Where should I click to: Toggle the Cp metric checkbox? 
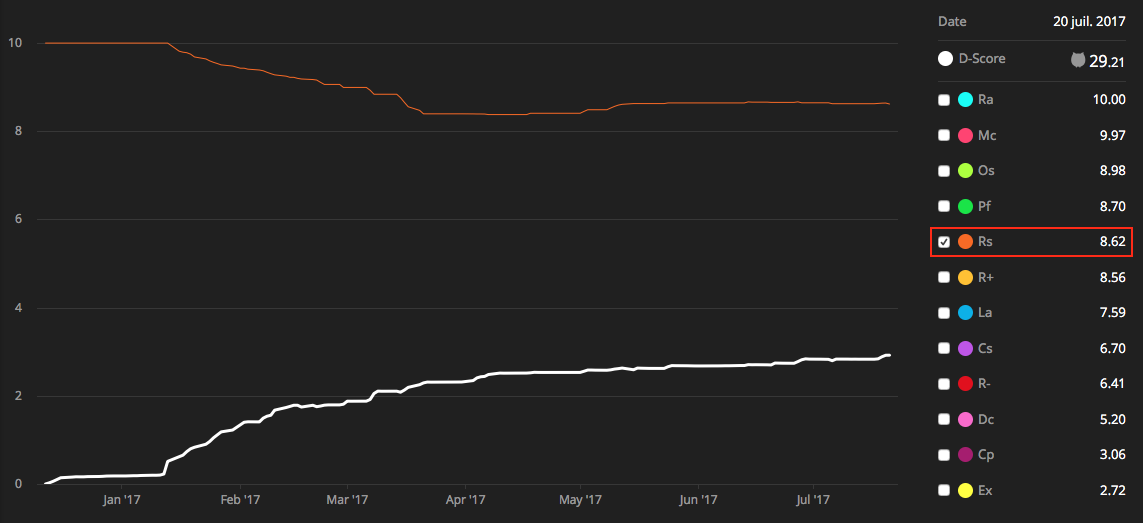[944, 455]
